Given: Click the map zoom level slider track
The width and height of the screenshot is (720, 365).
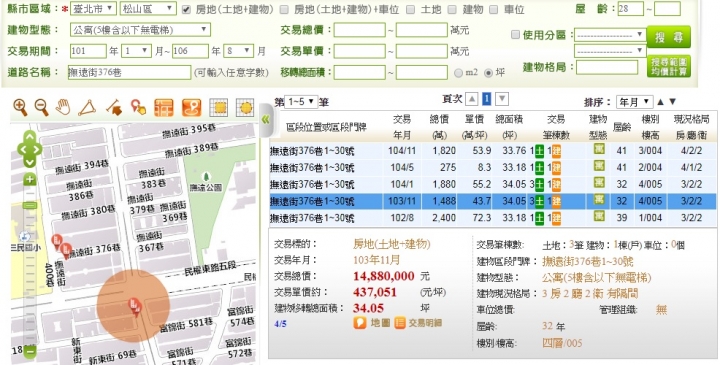Looking at the screenshot, I should (x=29, y=265).
